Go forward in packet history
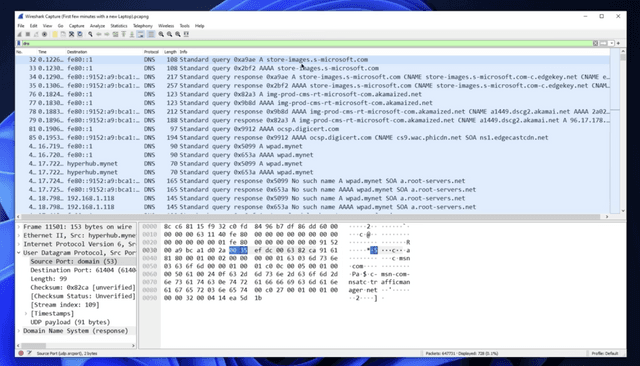The height and width of the screenshot is (366, 640). pos(107,34)
